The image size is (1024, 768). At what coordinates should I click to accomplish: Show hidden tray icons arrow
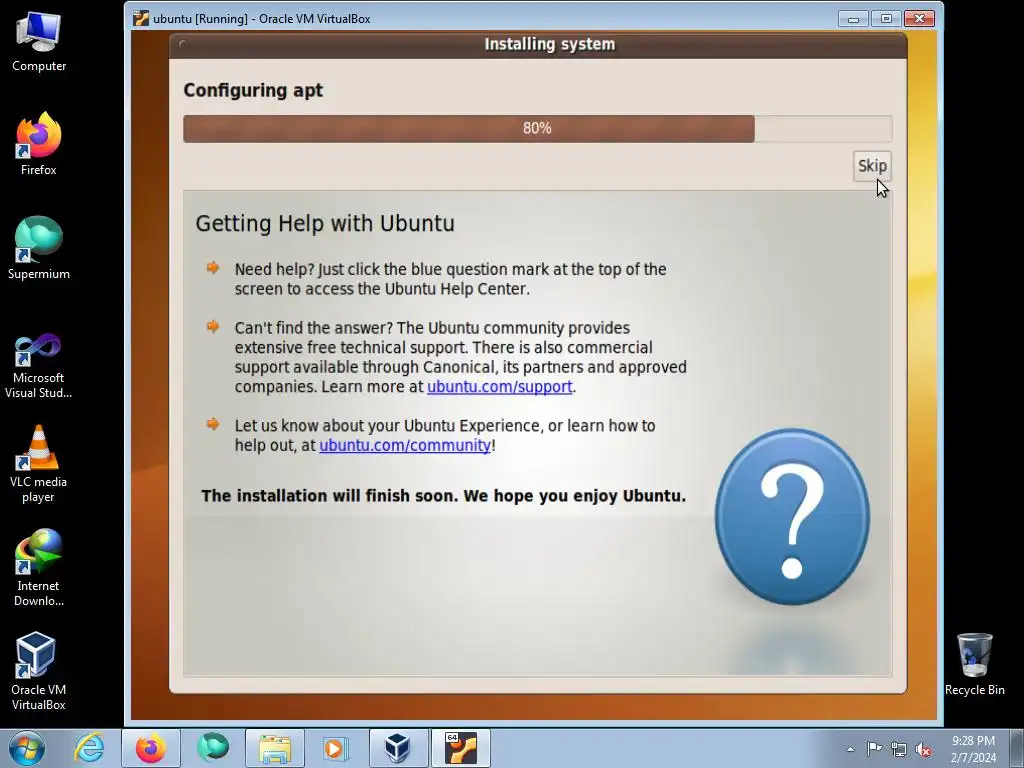click(850, 749)
